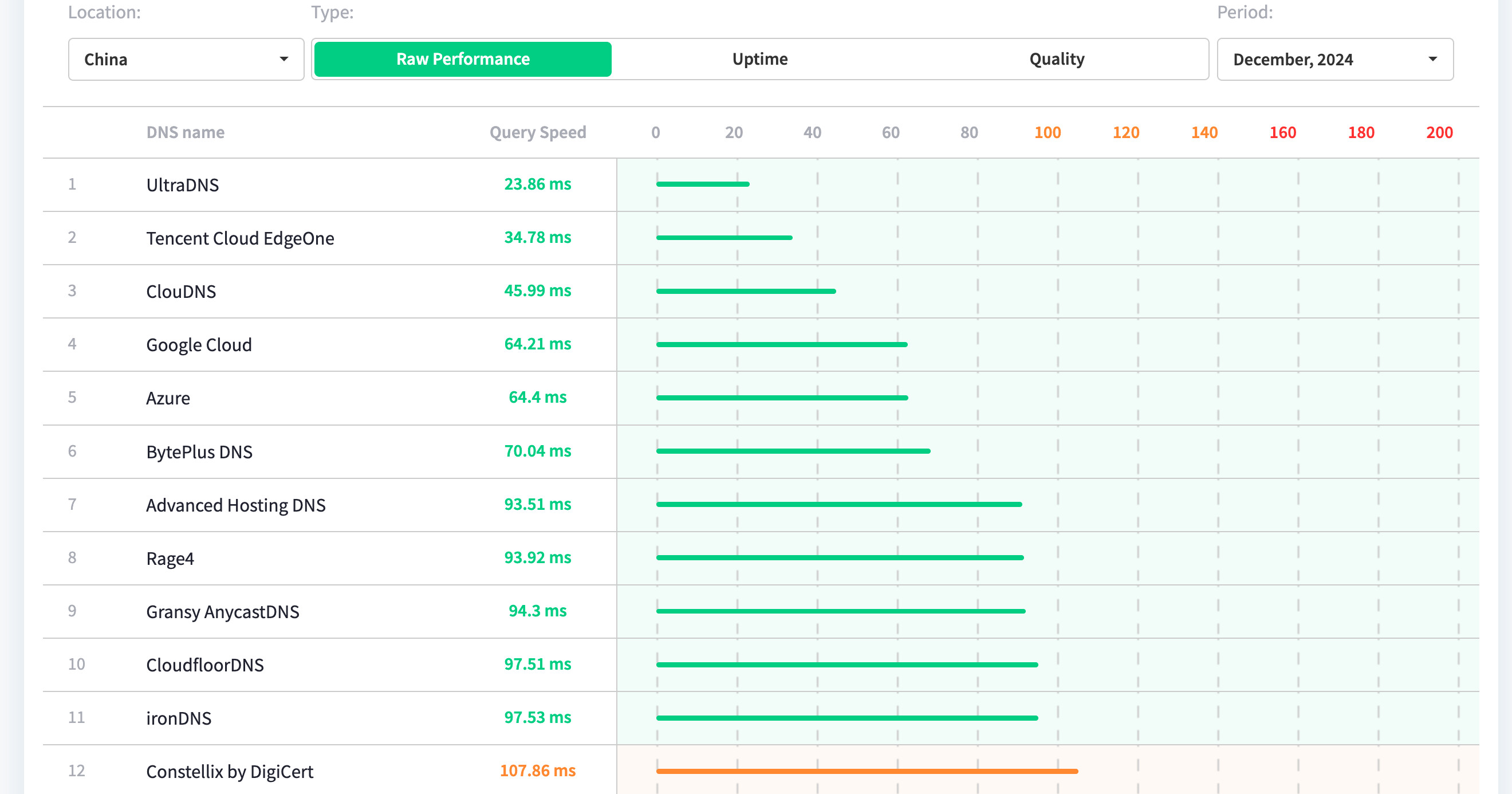Switch to the Uptime tab
The image size is (1512, 794).
[x=759, y=60]
